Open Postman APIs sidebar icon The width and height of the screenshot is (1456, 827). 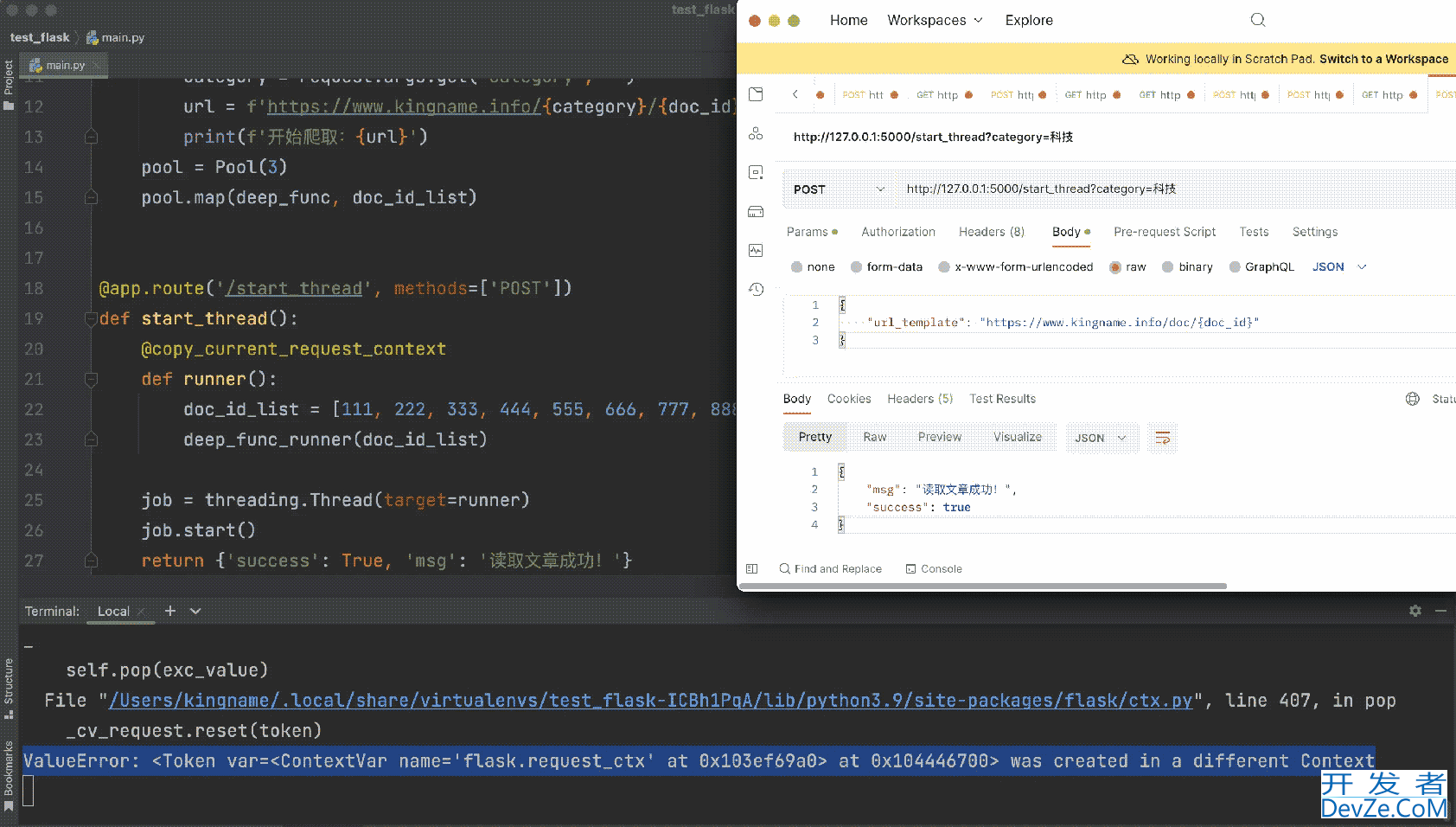(x=756, y=133)
